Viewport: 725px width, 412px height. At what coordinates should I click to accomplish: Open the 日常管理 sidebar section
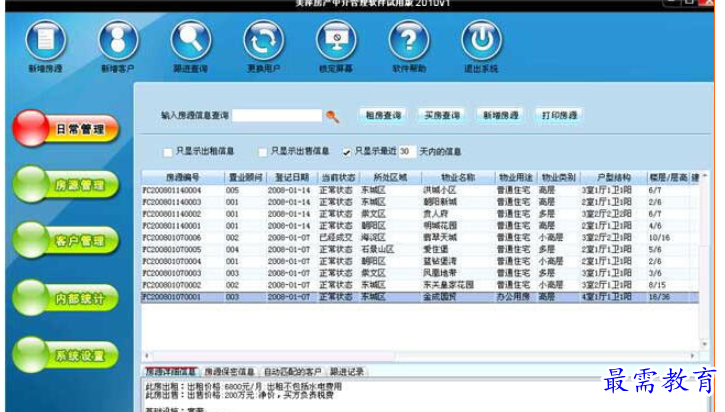coord(66,128)
